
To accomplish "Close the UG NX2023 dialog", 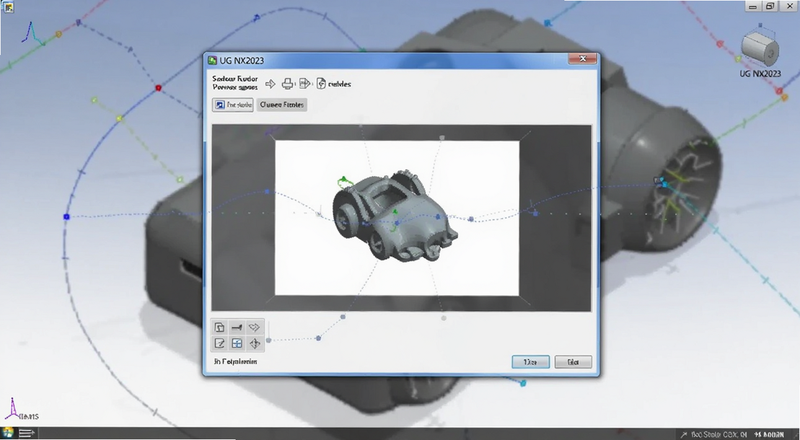I will click(583, 59).
